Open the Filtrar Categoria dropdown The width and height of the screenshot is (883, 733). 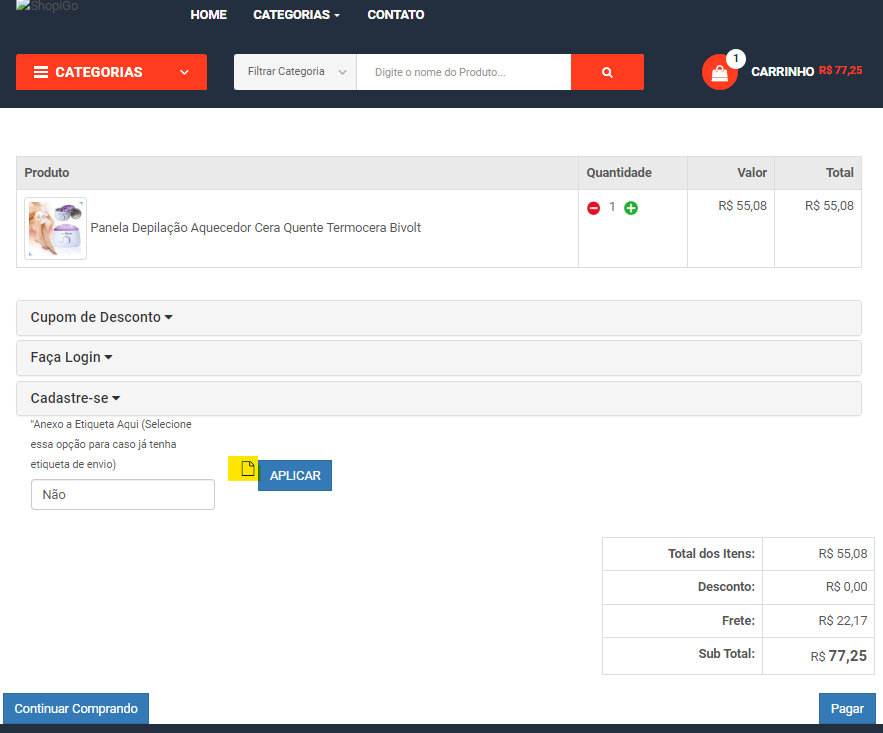(295, 72)
